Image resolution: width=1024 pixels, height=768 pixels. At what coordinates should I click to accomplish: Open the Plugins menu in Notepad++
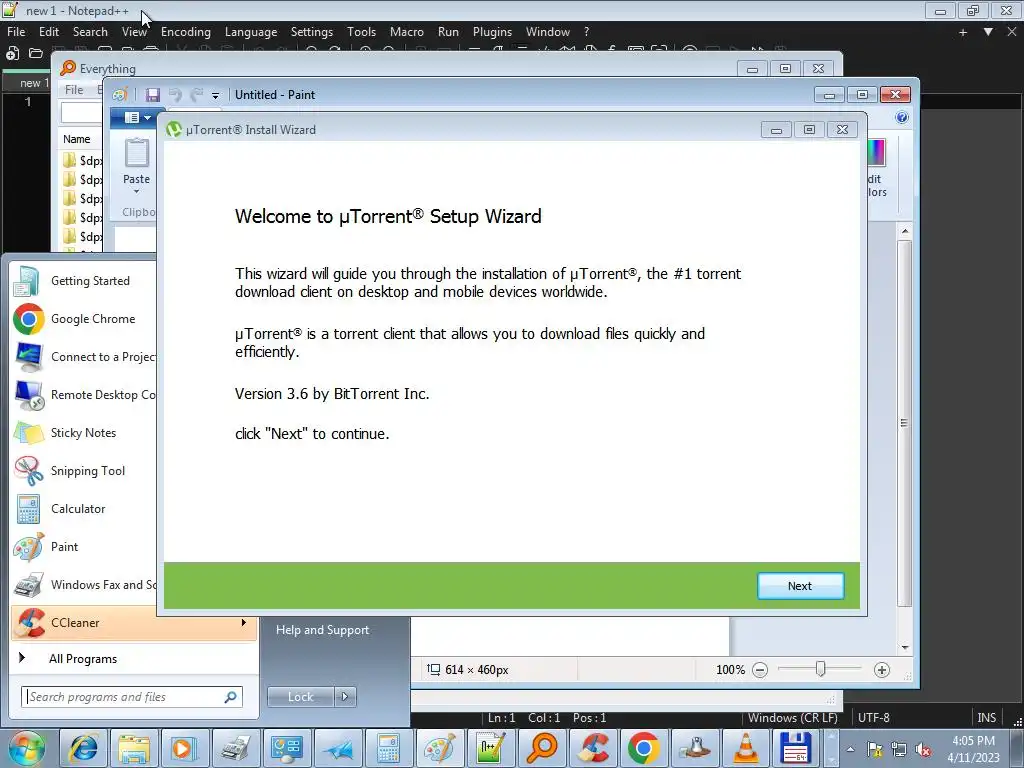coord(492,31)
